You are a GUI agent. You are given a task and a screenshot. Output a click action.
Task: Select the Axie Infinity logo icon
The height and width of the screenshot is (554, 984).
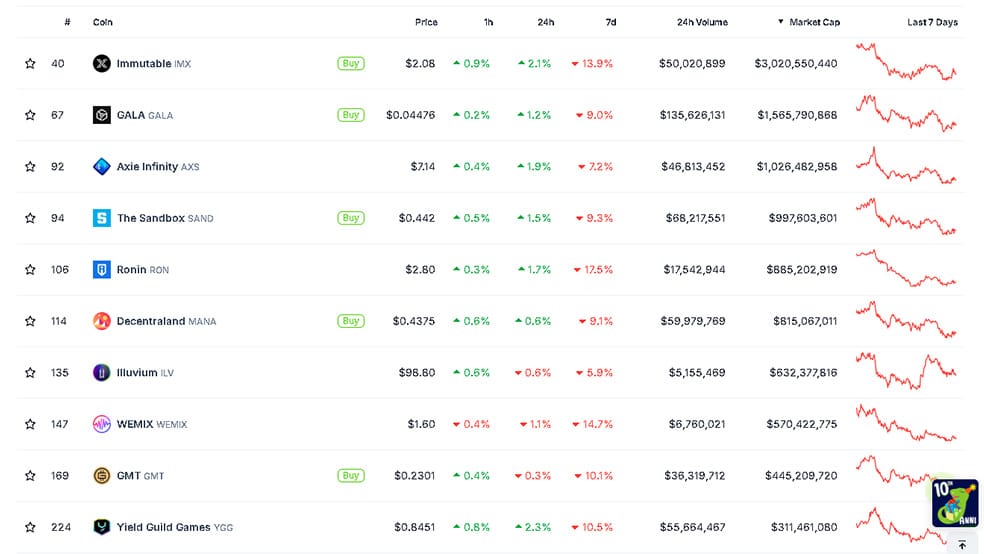[x=102, y=166]
